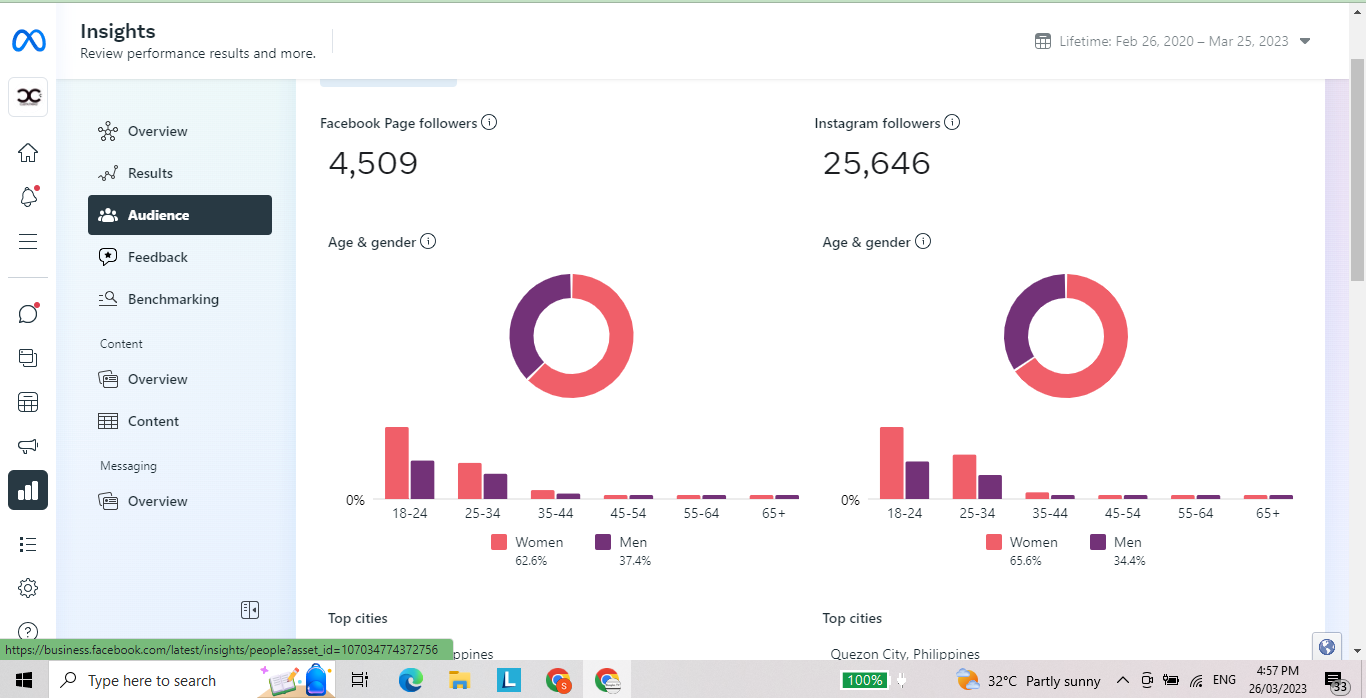Click Women legend swatch under Instagram chart
1366x698 pixels.
coord(994,542)
